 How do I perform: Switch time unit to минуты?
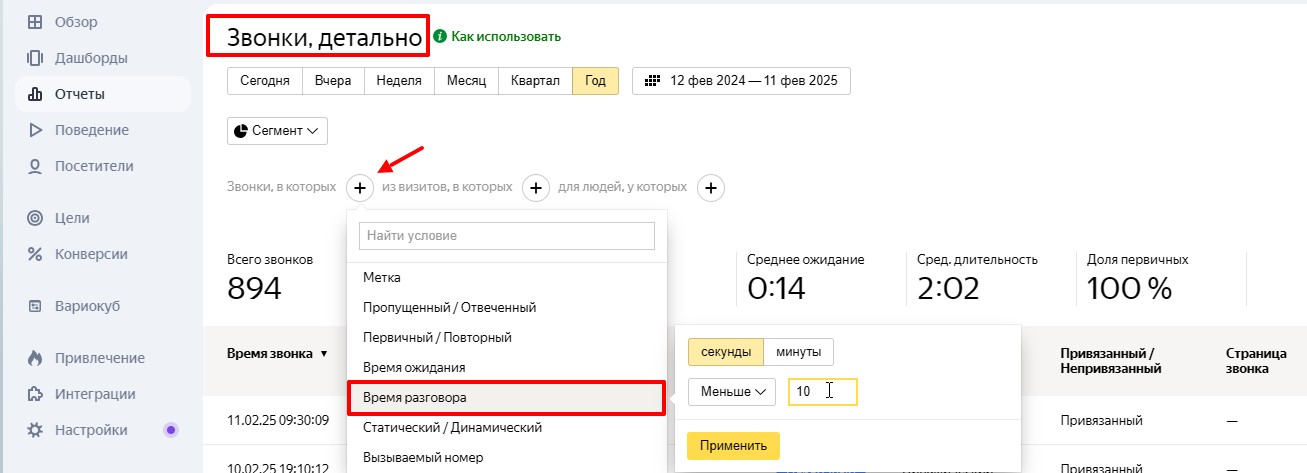click(x=798, y=352)
